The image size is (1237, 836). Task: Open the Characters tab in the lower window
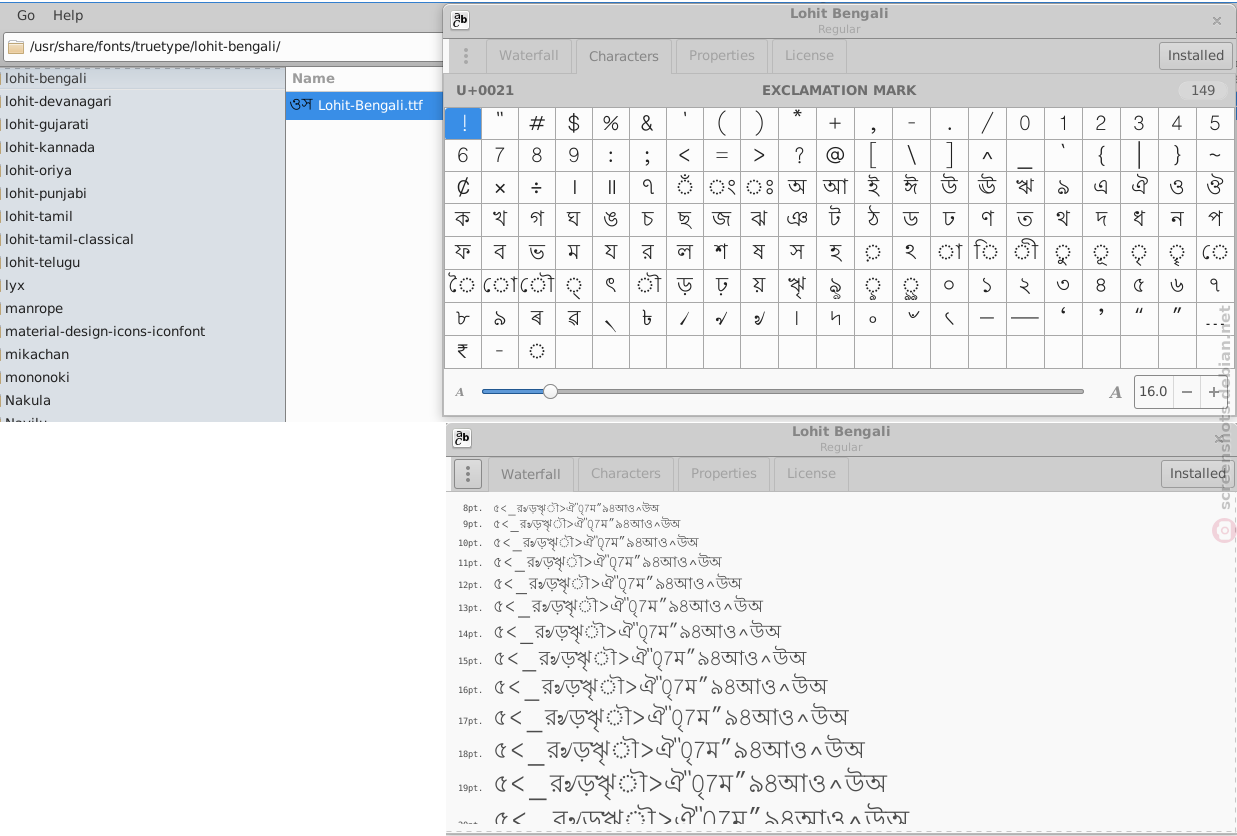point(625,473)
